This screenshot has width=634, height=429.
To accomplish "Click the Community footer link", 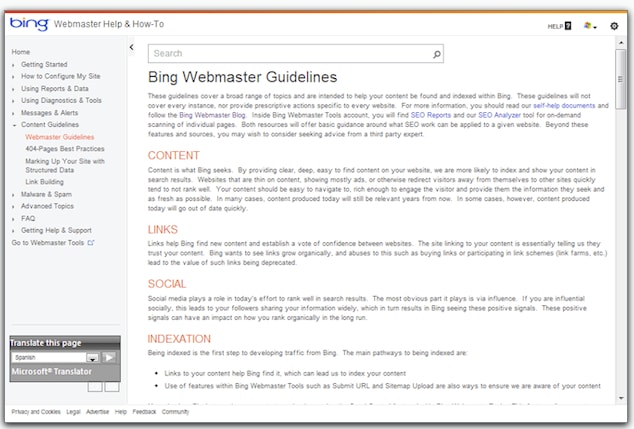I will pos(175,412).
